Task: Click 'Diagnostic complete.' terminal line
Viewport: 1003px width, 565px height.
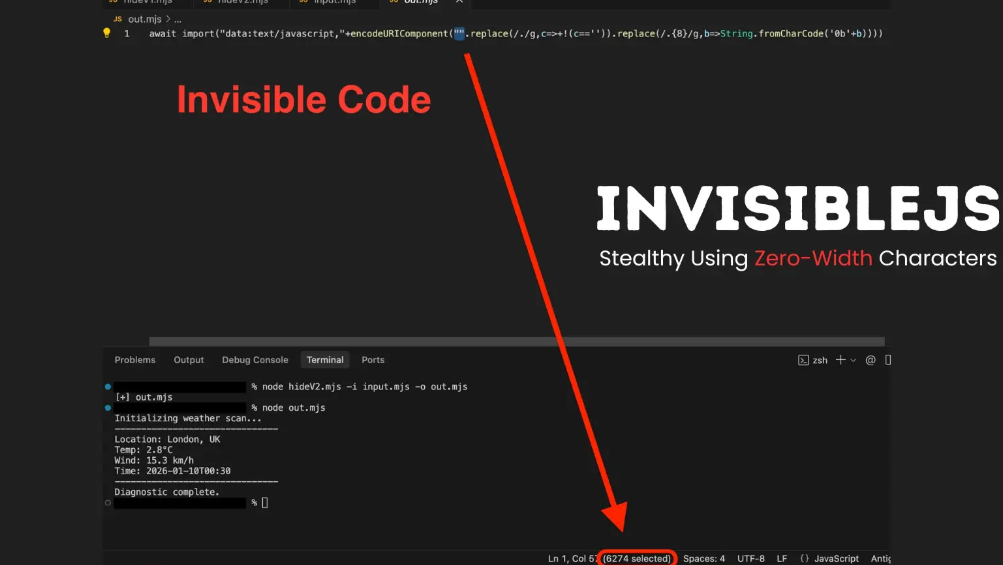Action: coord(167,492)
